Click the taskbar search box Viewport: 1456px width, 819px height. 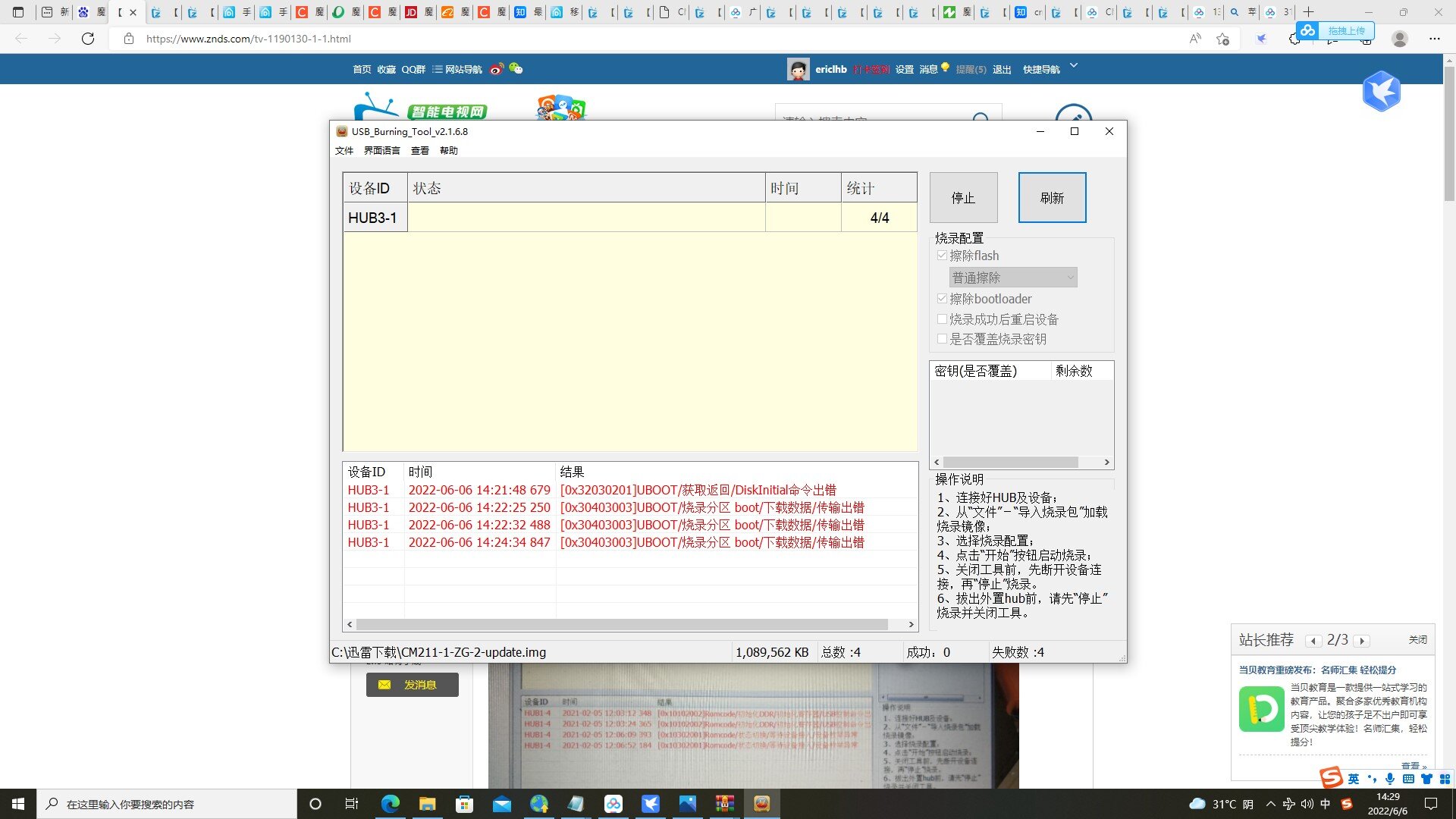[167, 804]
